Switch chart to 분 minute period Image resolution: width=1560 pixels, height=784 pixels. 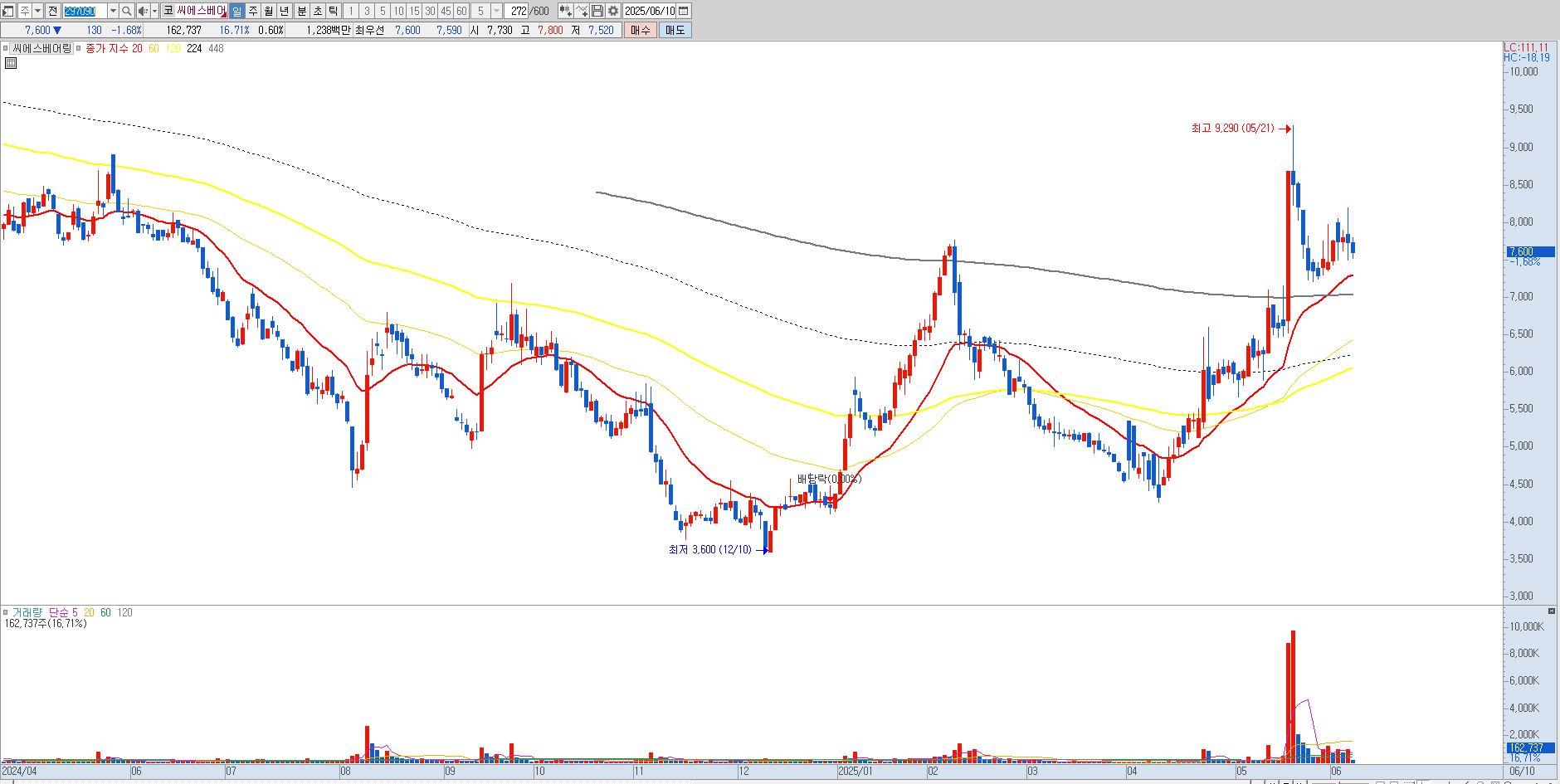tap(302, 11)
